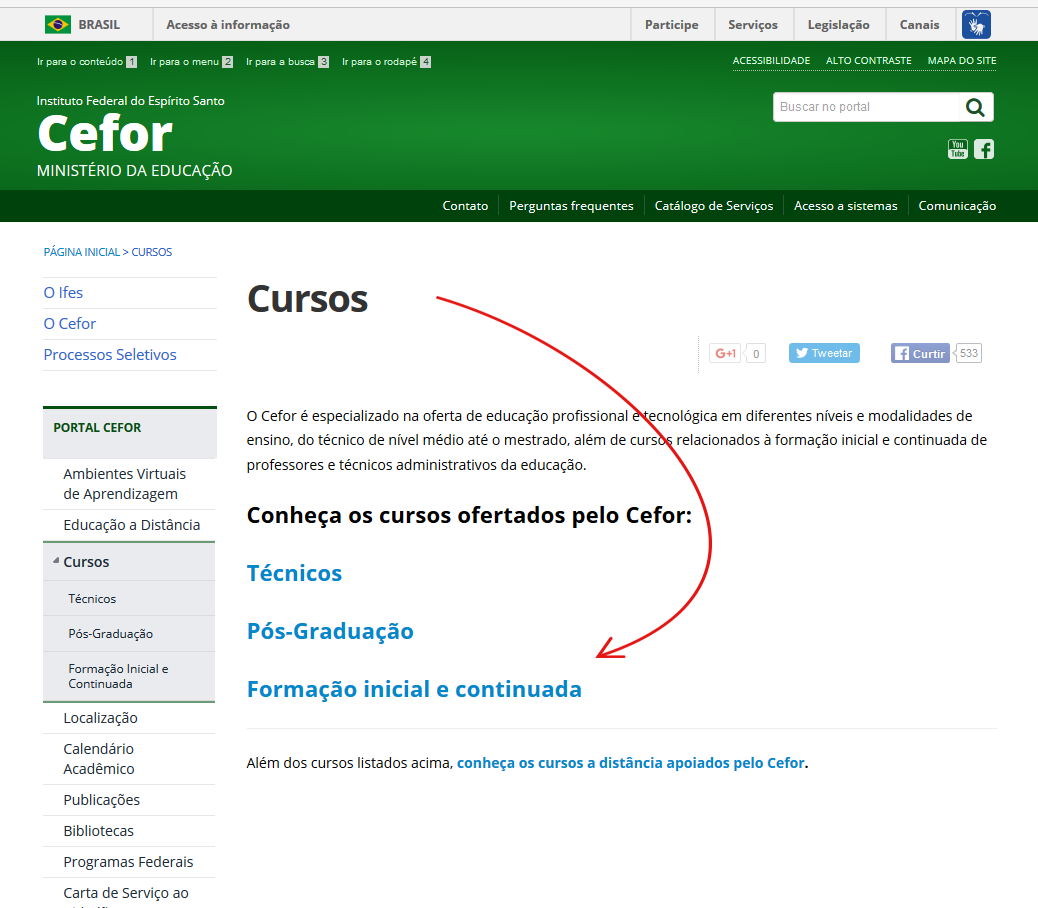Click the PORTAL CEFOR sidebar header

click(x=97, y=428)
